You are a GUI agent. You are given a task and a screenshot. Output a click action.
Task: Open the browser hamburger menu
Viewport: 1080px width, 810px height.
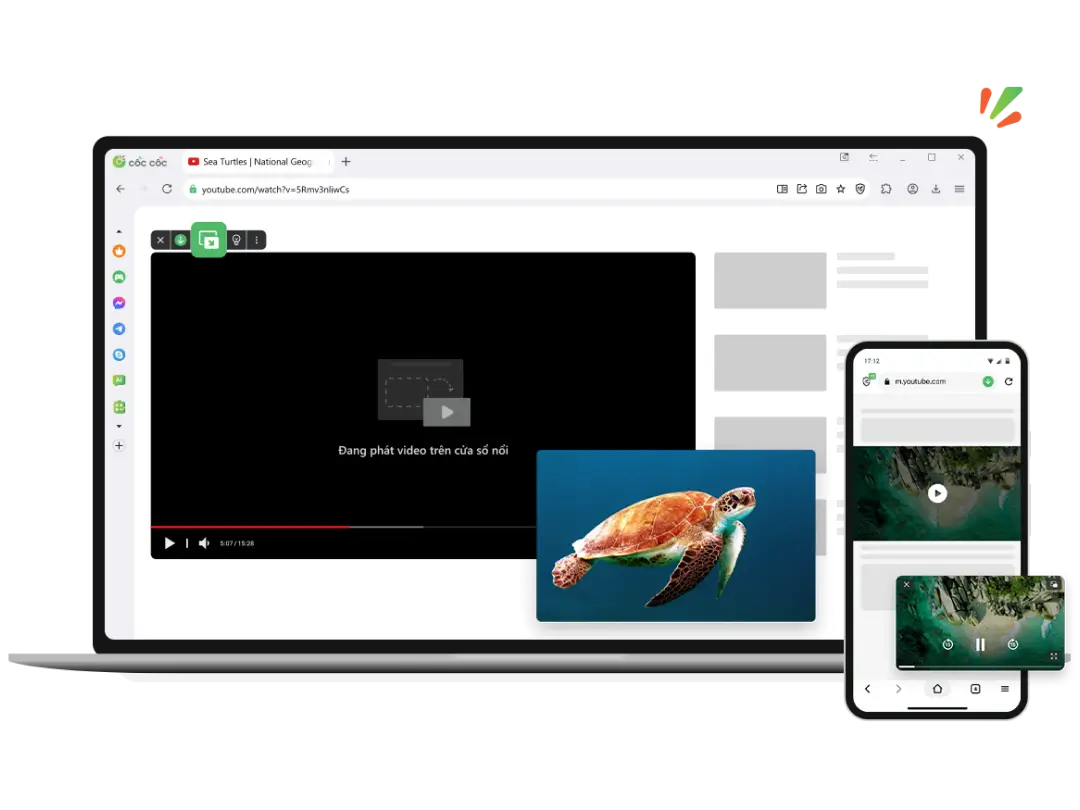pyautogui.click(x=959, y=189)
